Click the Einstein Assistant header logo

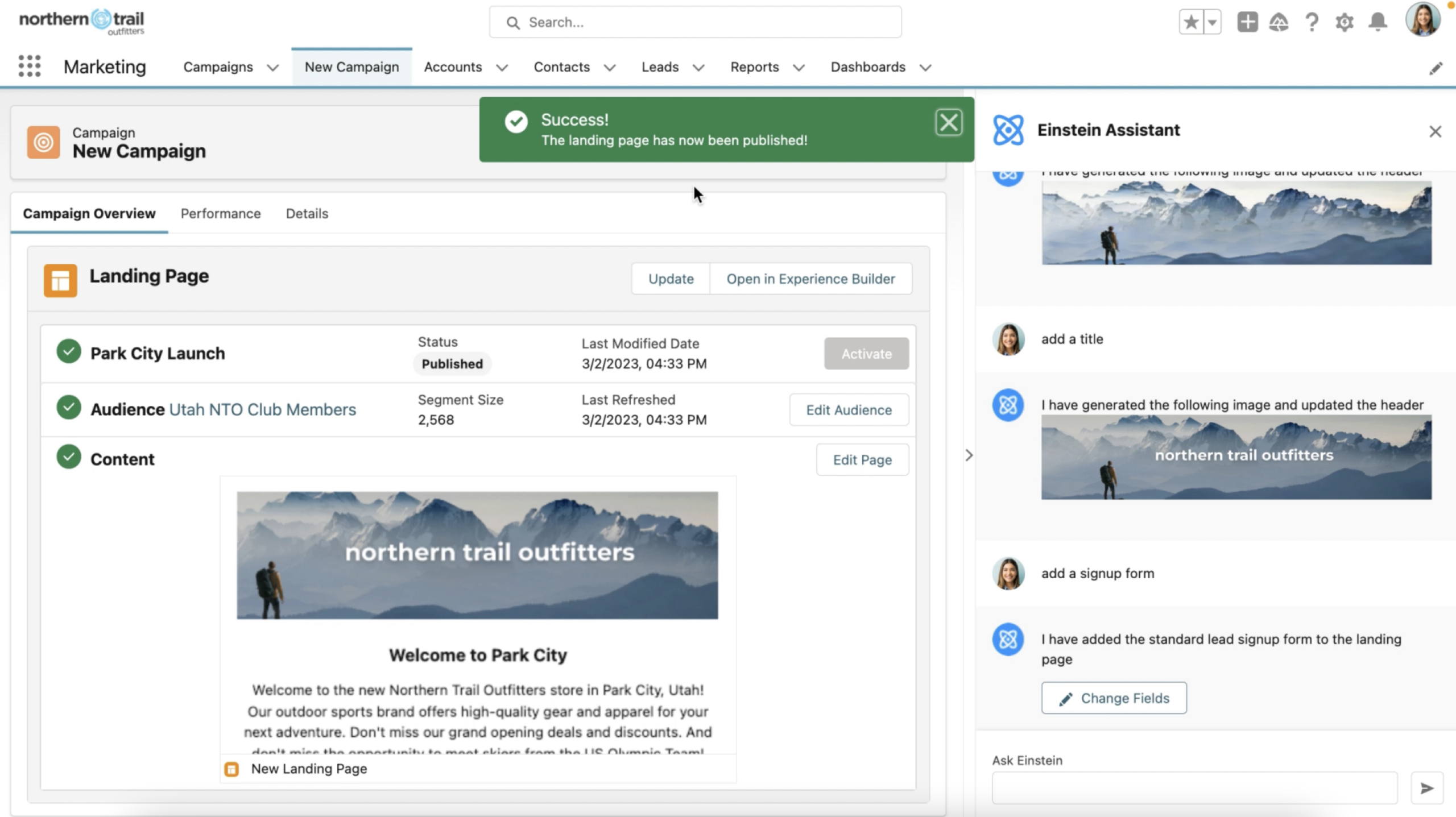1008,130
